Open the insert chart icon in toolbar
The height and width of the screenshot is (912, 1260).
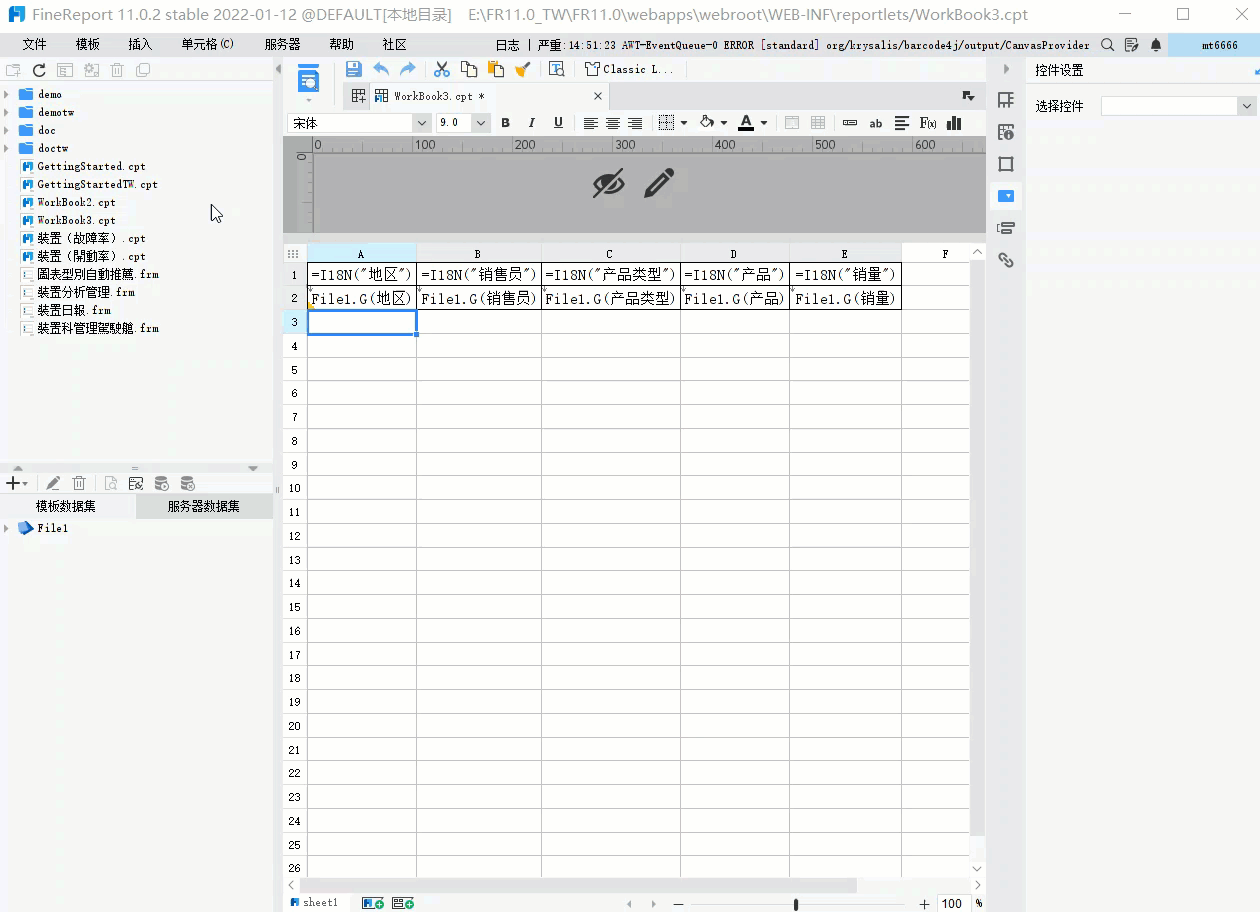click(x=954, y=123)
